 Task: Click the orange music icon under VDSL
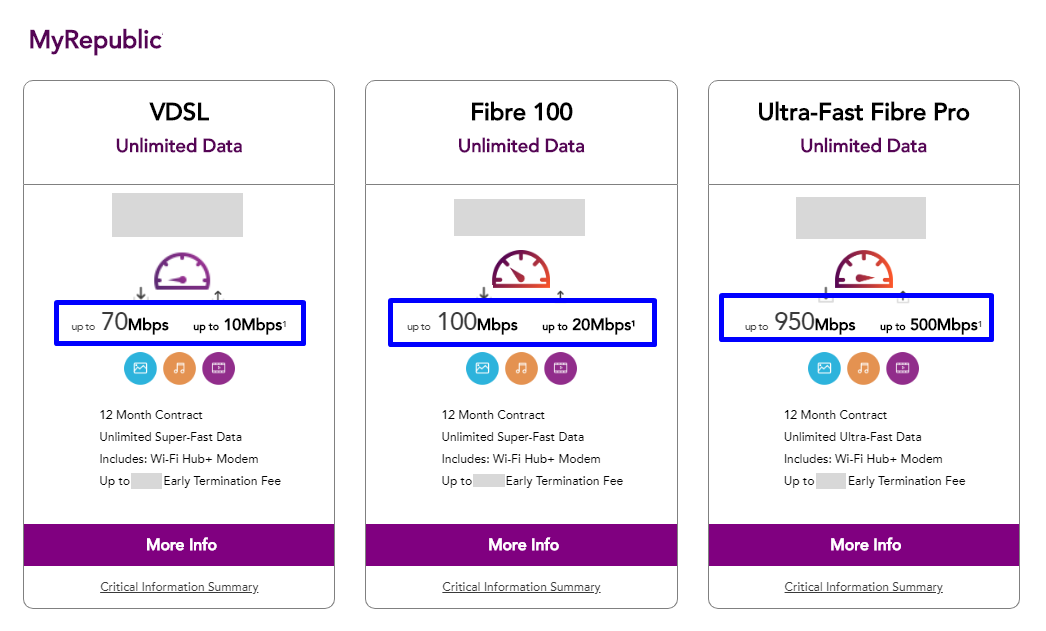pos(179,368)
